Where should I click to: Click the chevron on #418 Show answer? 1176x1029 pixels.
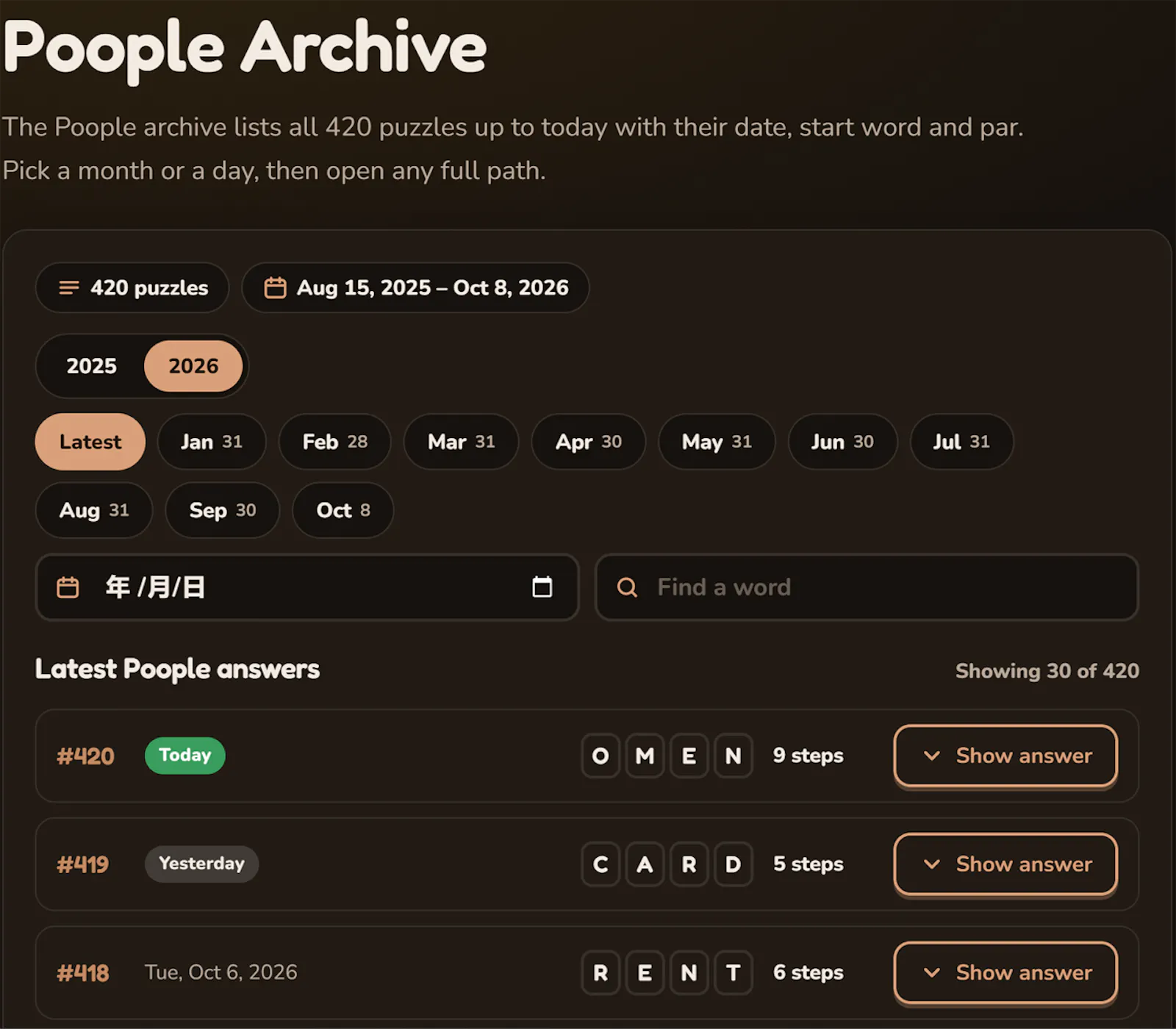[x=931, y=972]
